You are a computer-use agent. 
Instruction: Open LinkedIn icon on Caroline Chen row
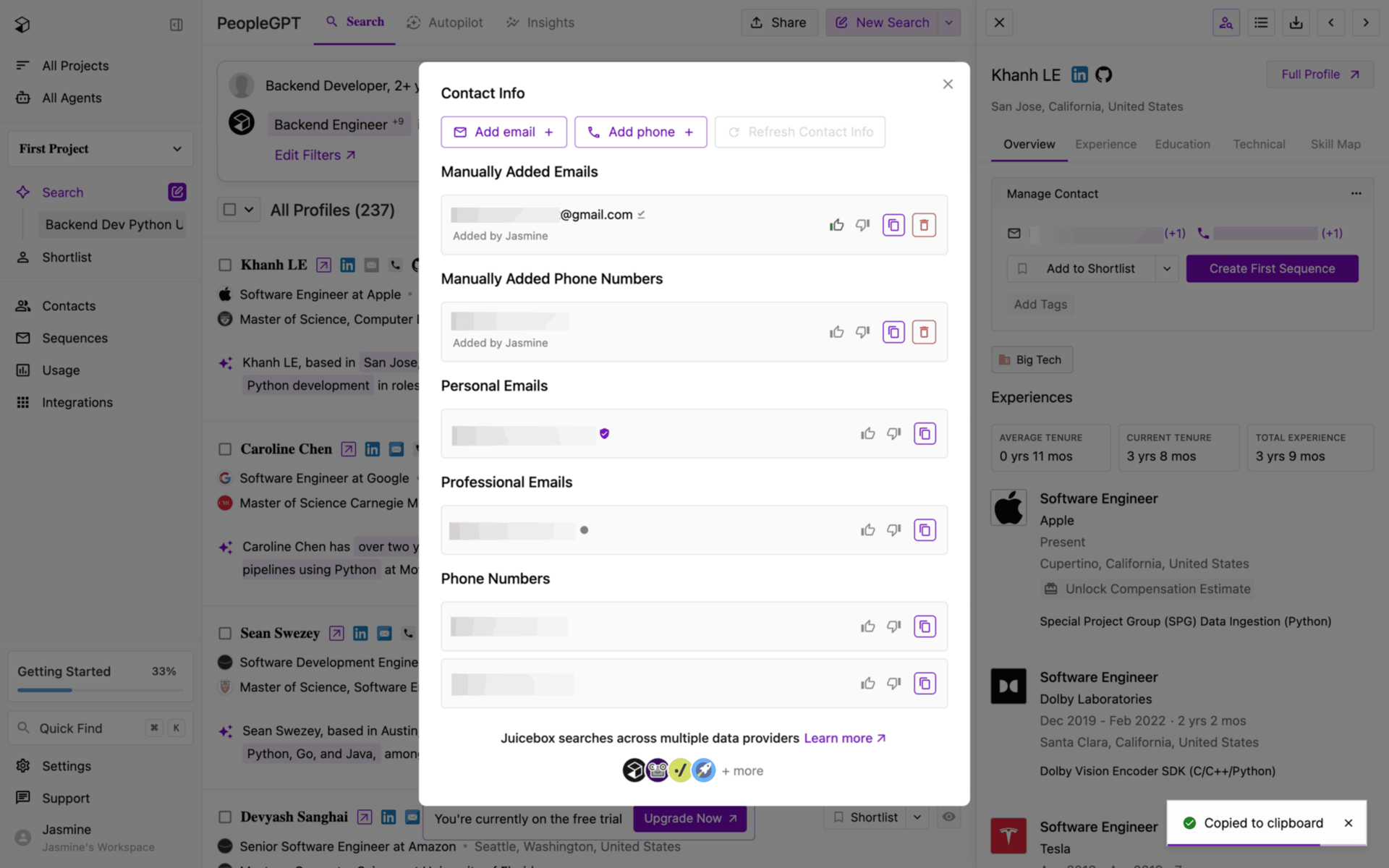point(372,449)
